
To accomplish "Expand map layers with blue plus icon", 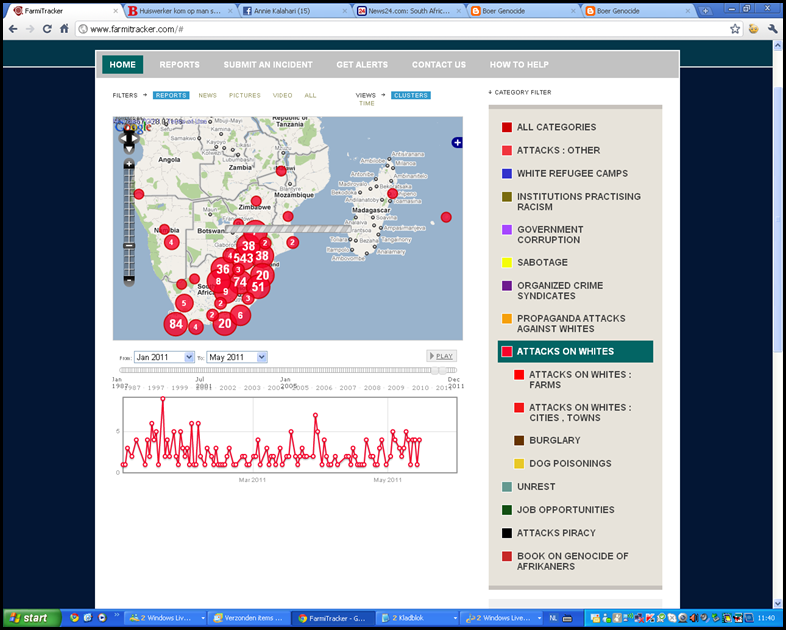I will 457,143.
